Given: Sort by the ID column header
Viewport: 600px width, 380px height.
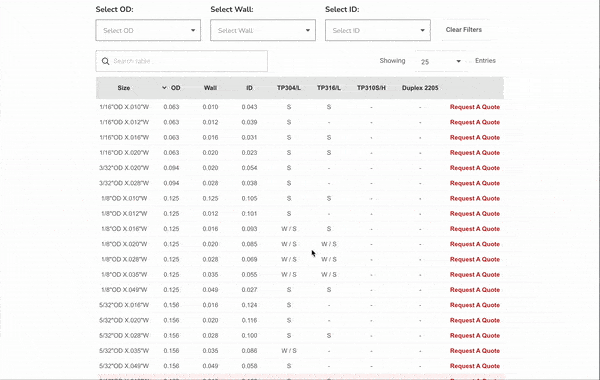Looking at the screenshot, I should click(x=249, y=88).
